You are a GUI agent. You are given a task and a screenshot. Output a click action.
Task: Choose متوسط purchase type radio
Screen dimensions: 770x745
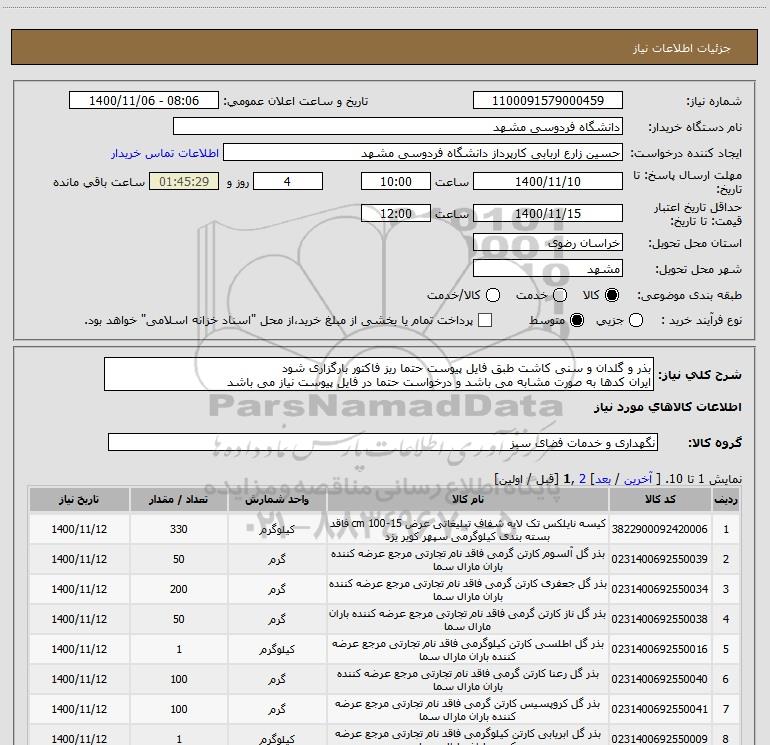click(577, 320)
